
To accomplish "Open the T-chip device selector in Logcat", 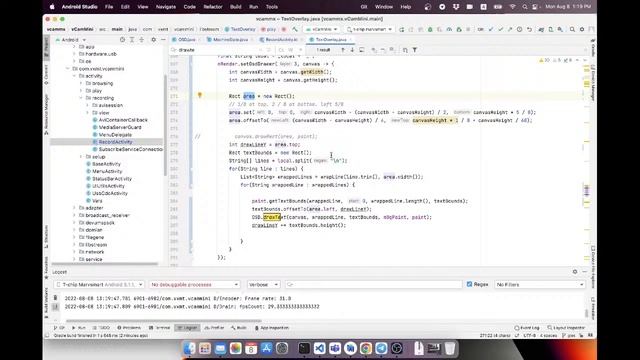I will tap(99, 284).
